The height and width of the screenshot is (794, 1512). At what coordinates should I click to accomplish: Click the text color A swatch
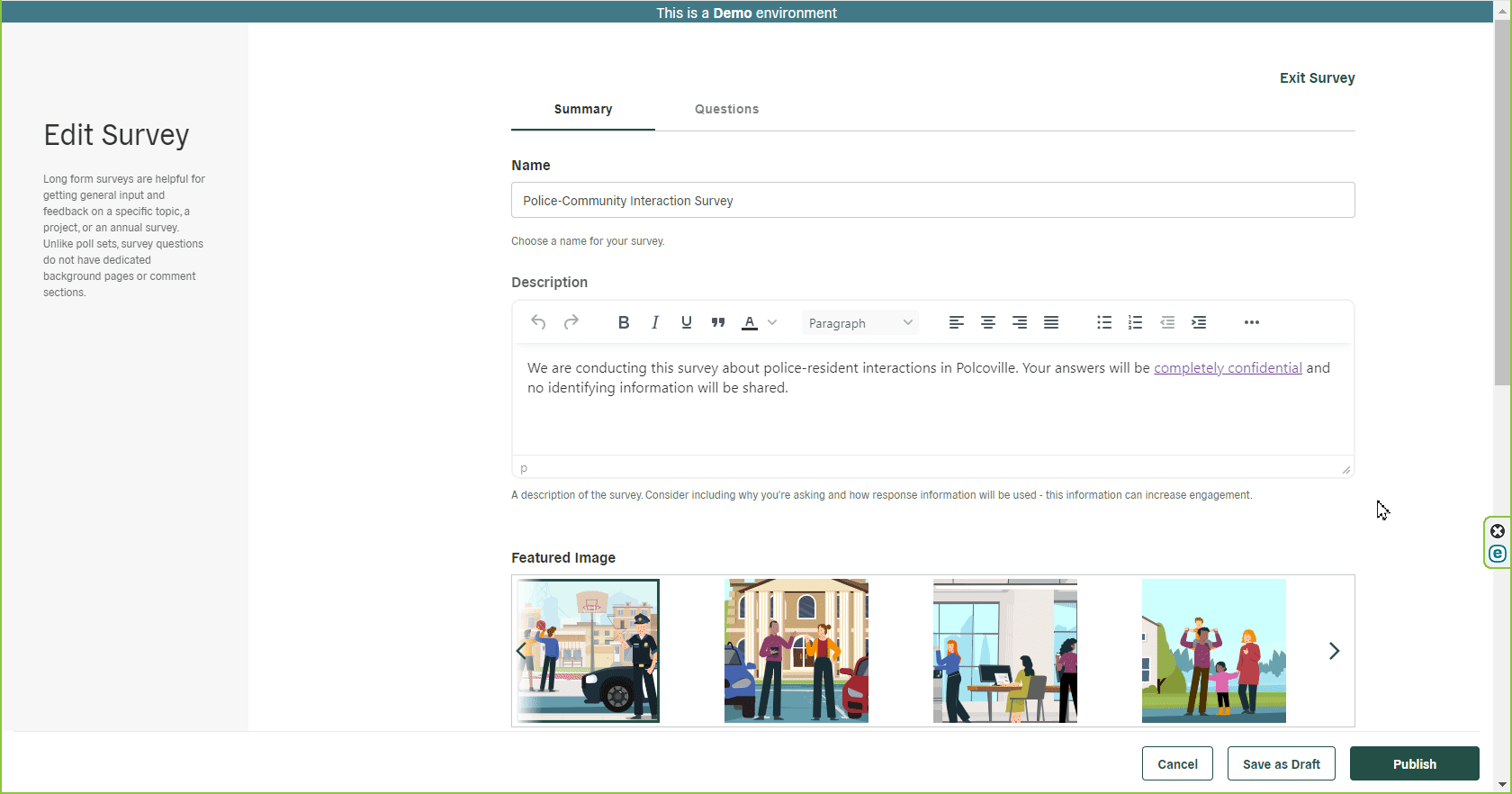(x=749, y=322)
